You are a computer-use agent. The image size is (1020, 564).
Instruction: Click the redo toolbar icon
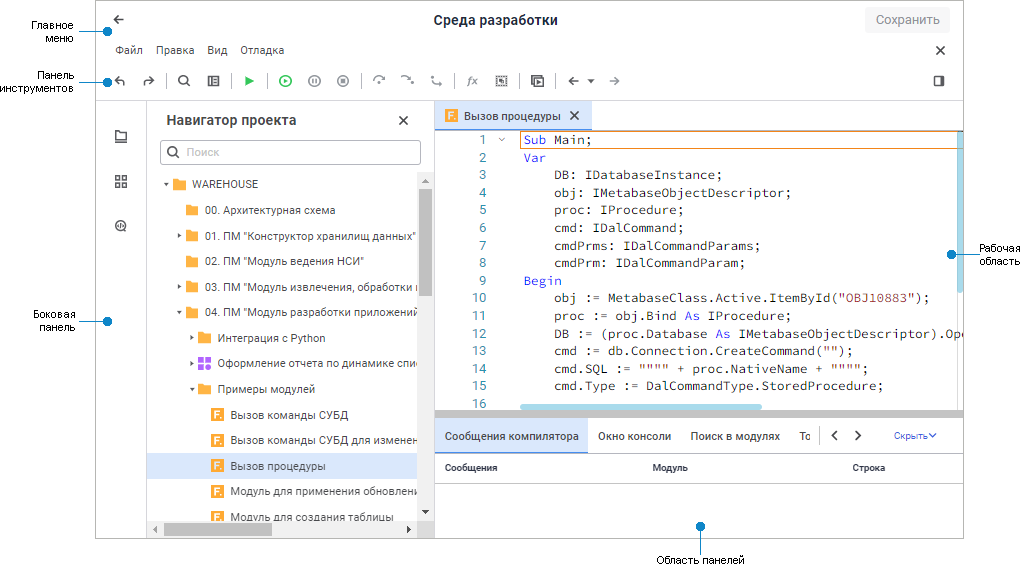149,81
